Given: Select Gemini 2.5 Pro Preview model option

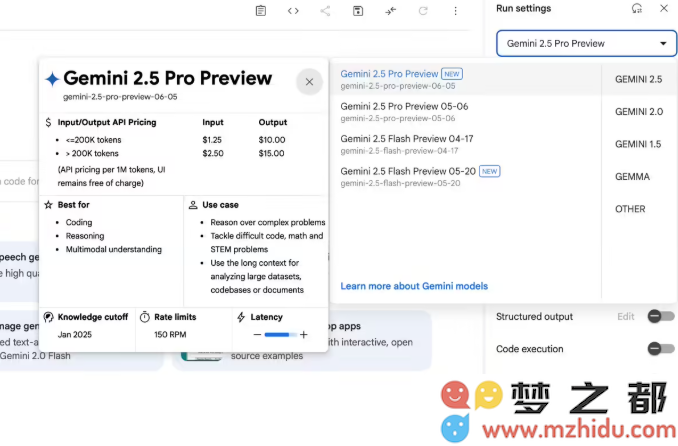Looking at the screenshot, I should (x=465, y=79).
